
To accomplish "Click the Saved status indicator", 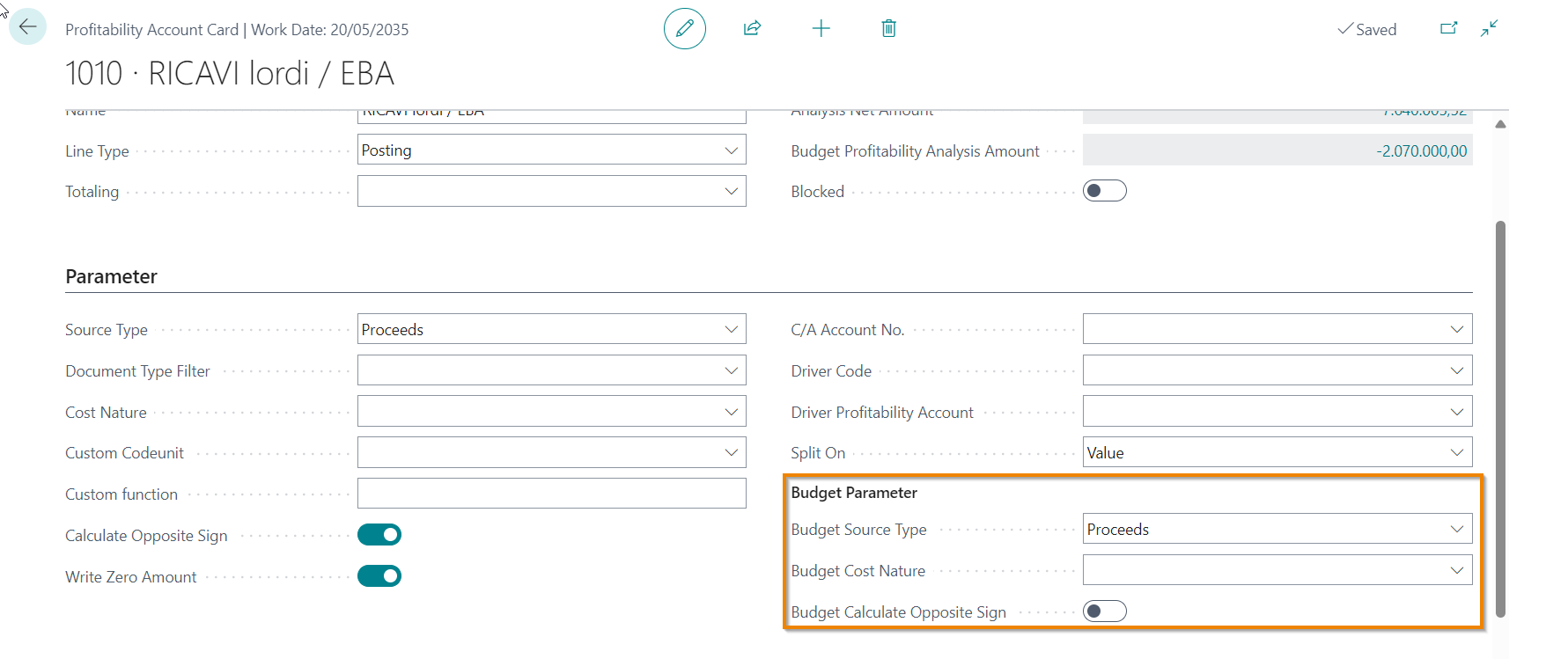I will point(1367,29).
